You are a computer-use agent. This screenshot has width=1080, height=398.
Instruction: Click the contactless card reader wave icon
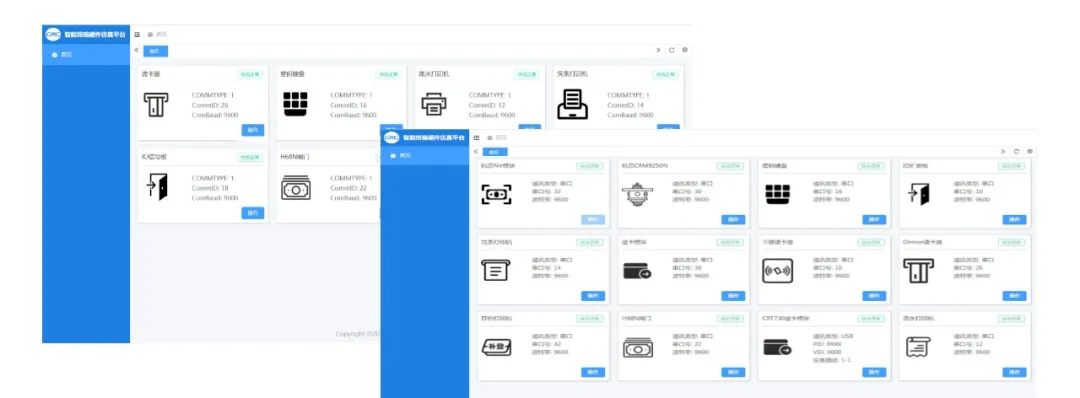[777, 272]
